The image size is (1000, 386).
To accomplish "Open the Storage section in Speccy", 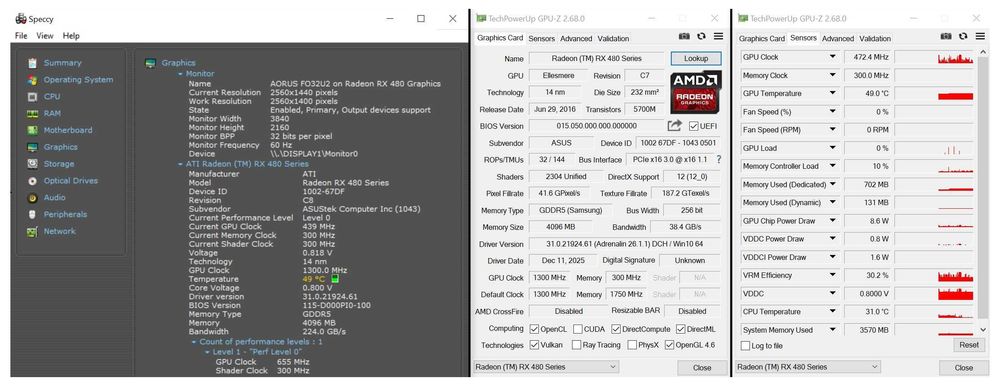I will pyautogui.click(x=59, y=164).
